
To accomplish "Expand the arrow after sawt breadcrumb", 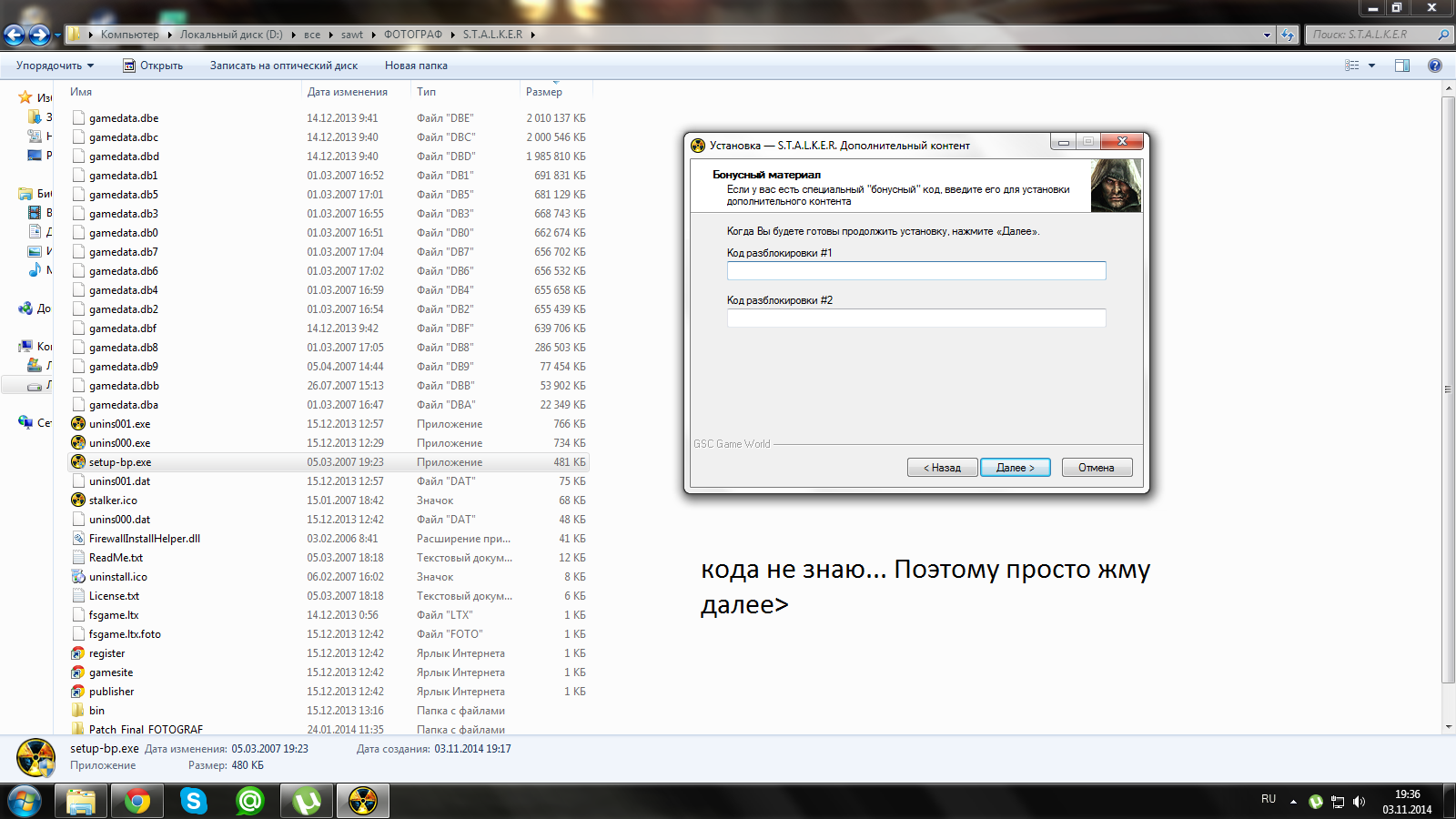I will tap(373, 35).
